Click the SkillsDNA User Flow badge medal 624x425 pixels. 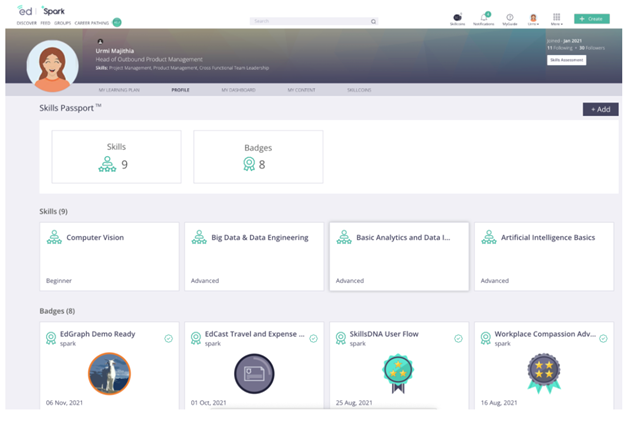pyautogui.click(x=396, y=373)
